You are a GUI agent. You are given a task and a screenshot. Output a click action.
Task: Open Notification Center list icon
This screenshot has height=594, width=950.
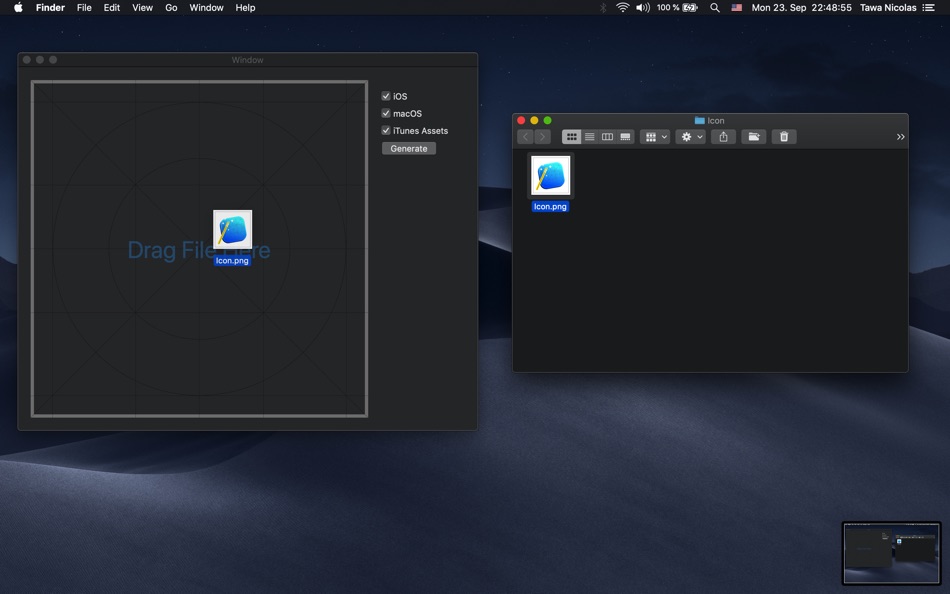click(x=929, y=7)
